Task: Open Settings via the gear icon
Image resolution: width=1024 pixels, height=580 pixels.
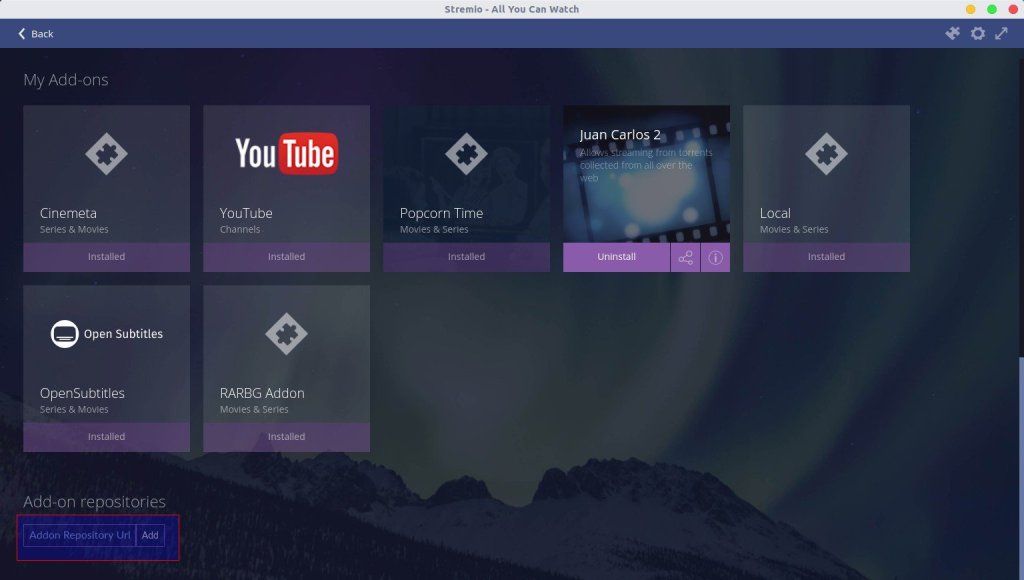Action: tap(977, 33)
